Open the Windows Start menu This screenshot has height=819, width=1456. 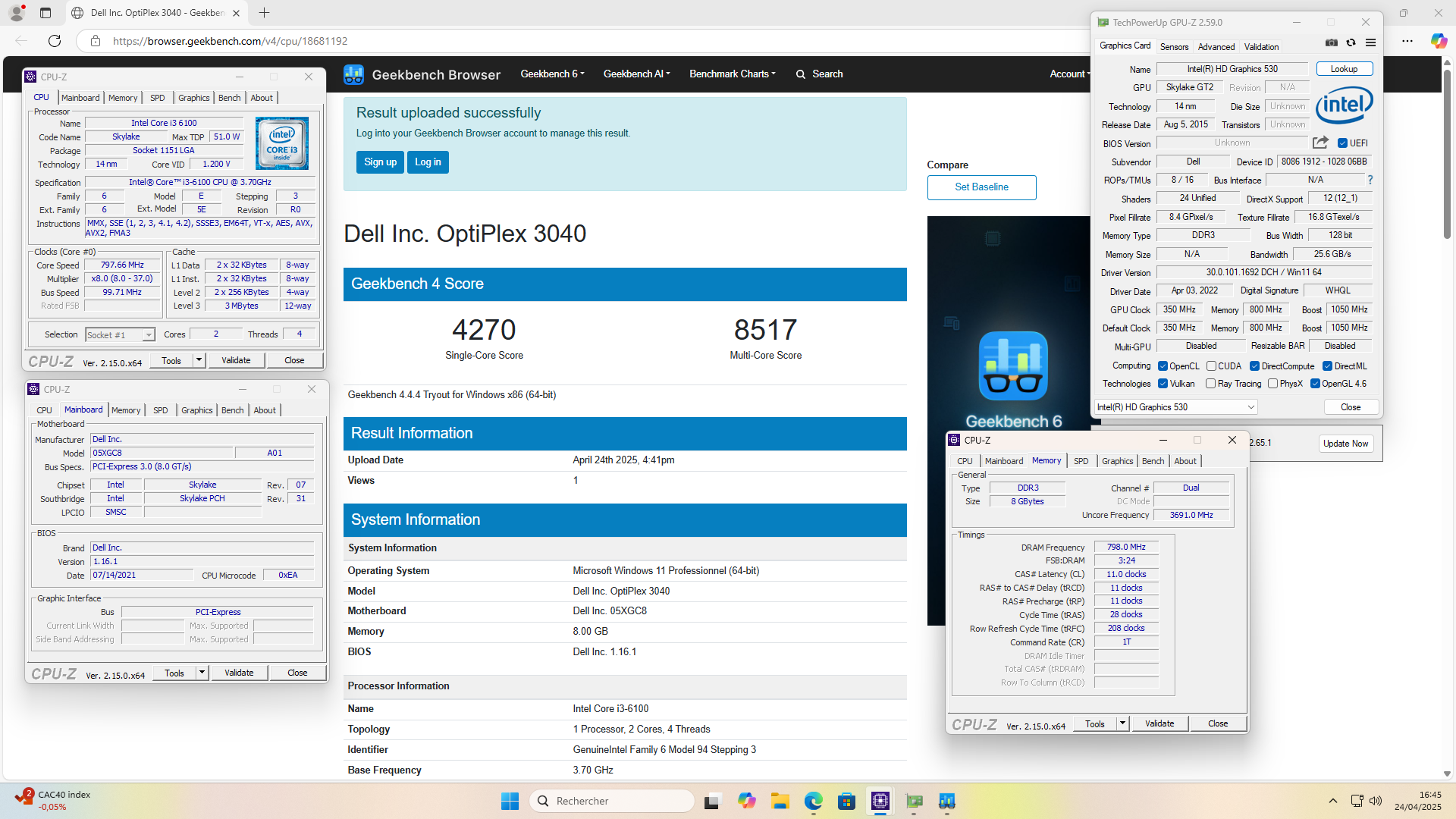[510, 801]
